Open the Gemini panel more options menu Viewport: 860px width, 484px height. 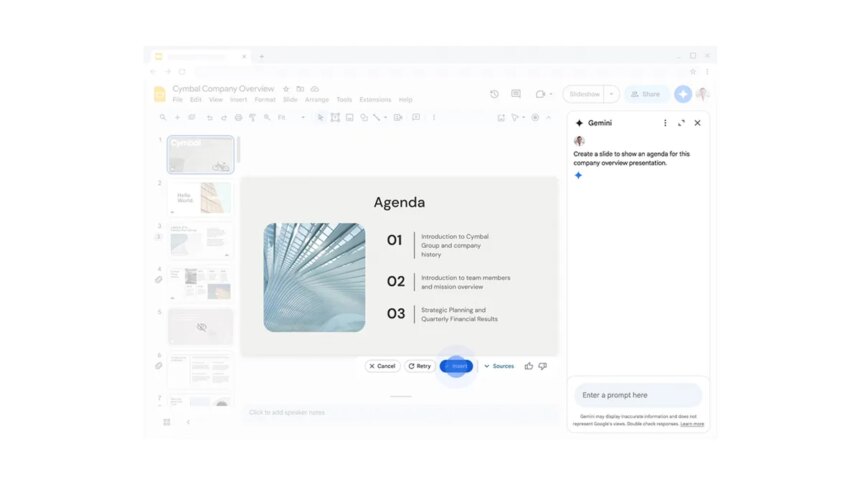point(665,123)
